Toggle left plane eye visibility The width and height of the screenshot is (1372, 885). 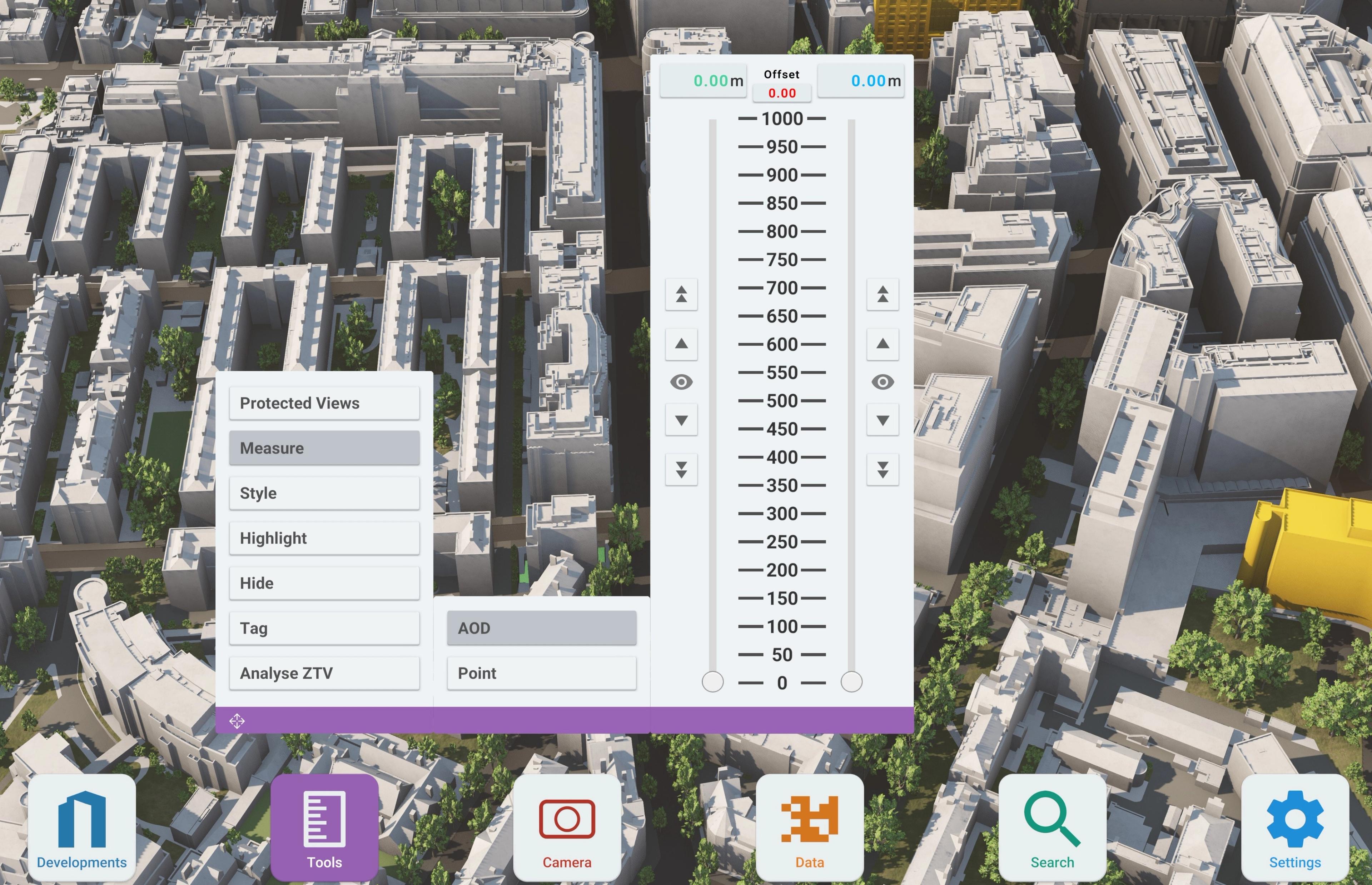pos(681,381)
